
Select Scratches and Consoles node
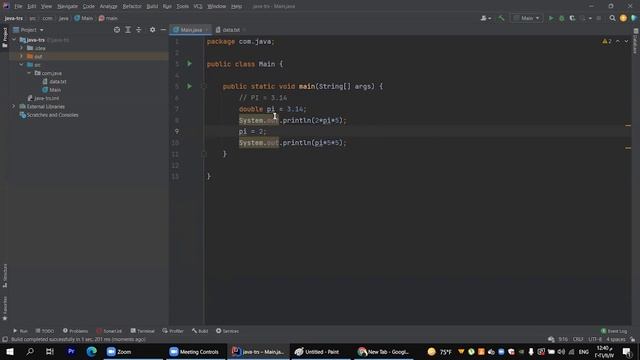49,115
